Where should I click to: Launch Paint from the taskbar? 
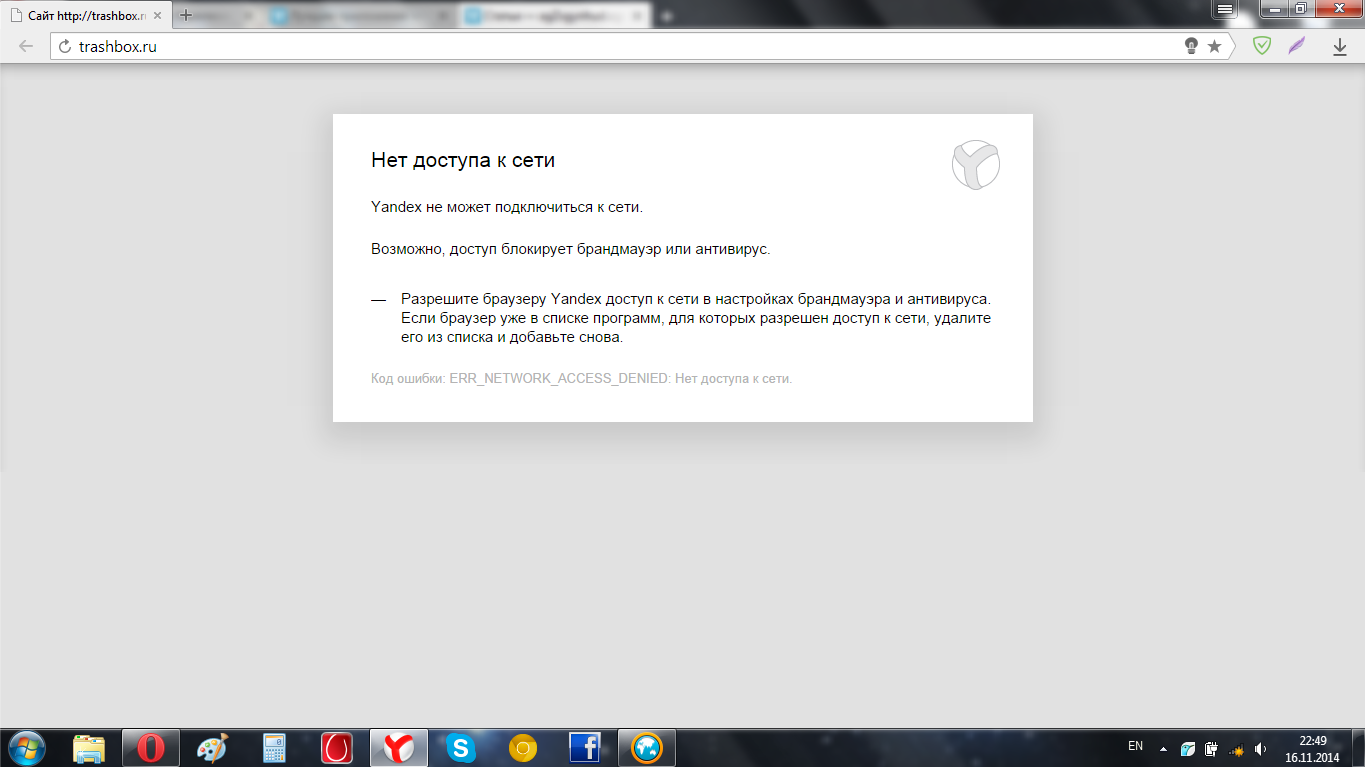pos(213,748)
